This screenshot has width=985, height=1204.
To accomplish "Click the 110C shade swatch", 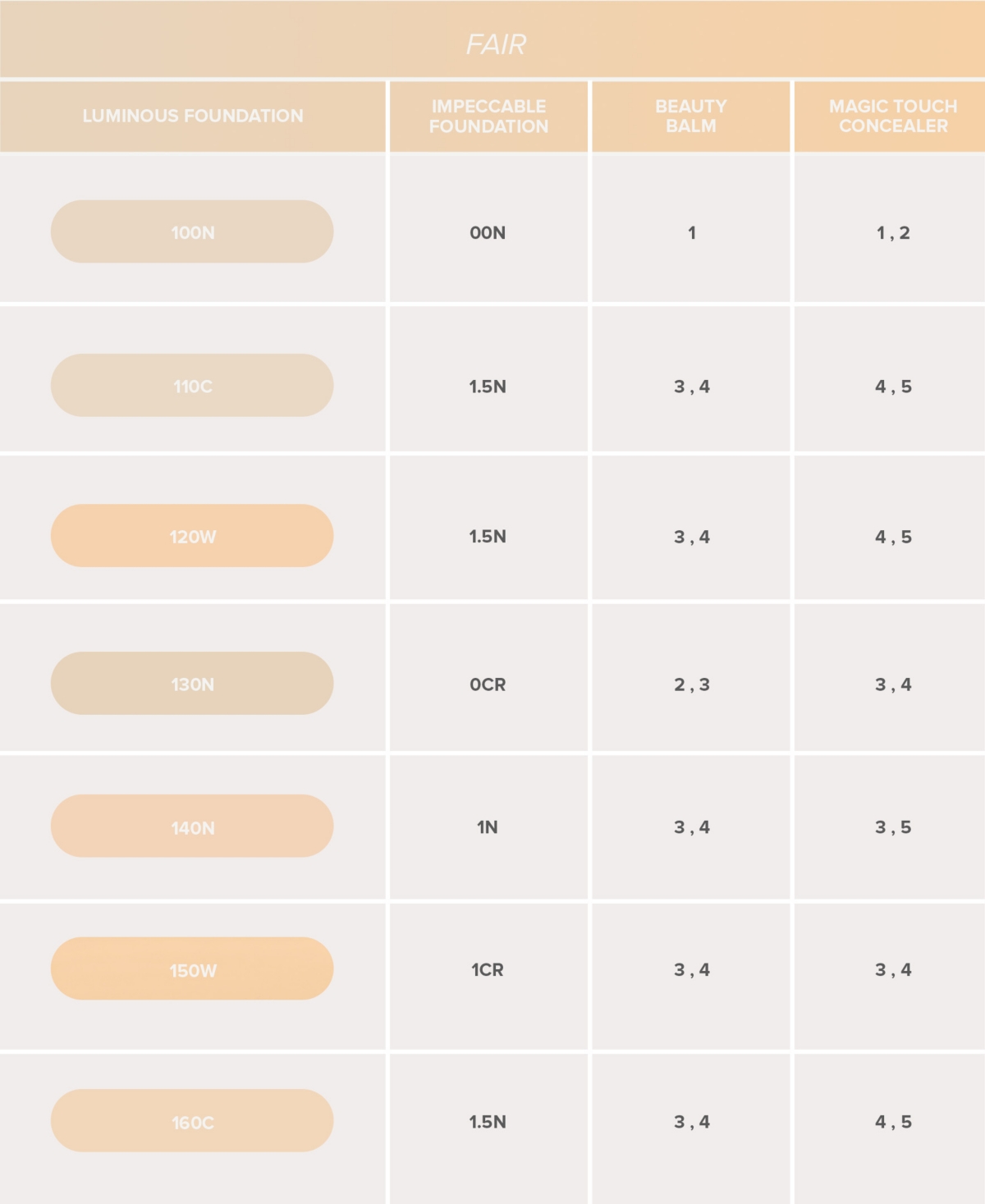I will [x=192, y=386].
